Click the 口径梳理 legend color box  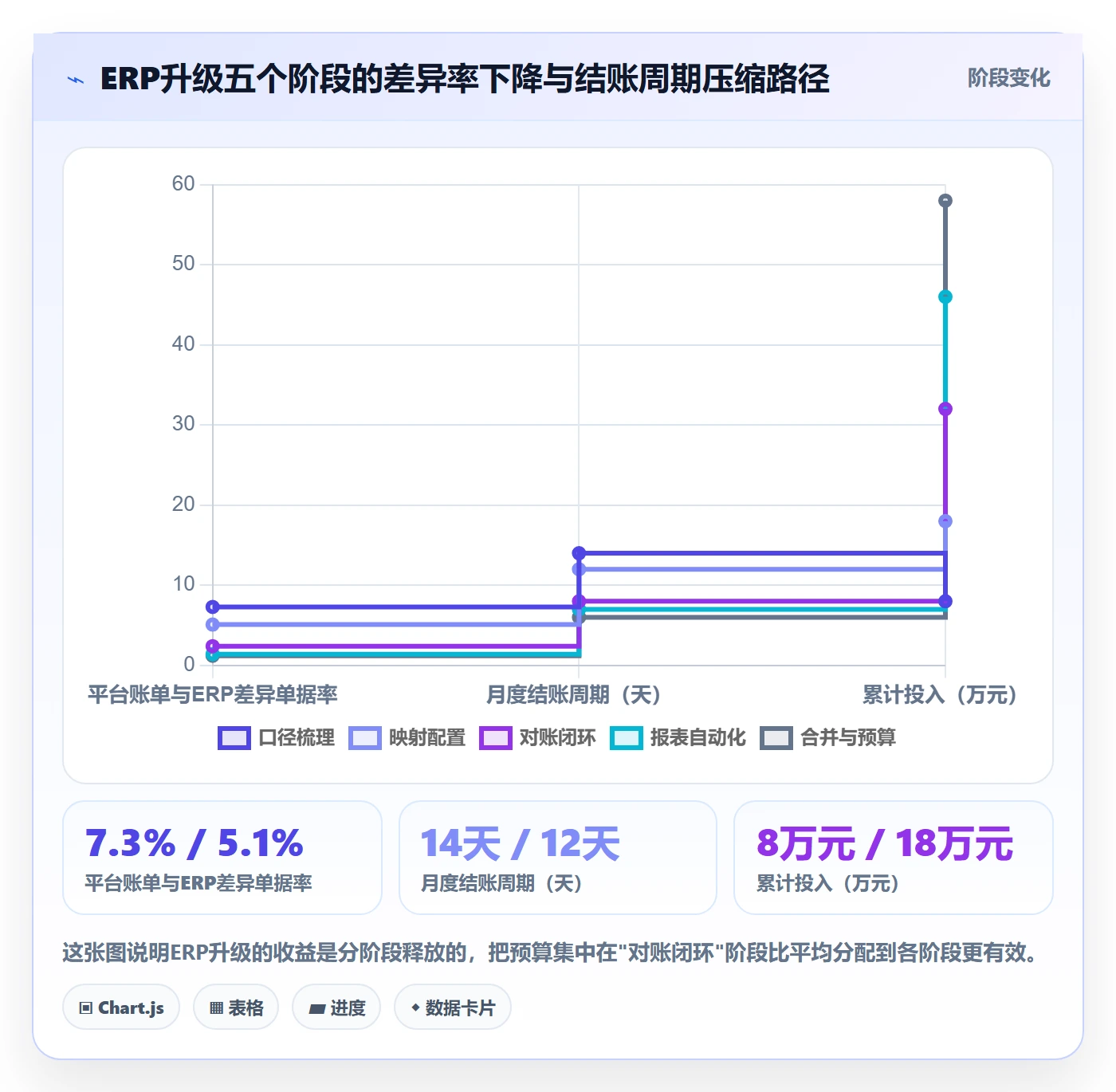(x=234, y=738)
